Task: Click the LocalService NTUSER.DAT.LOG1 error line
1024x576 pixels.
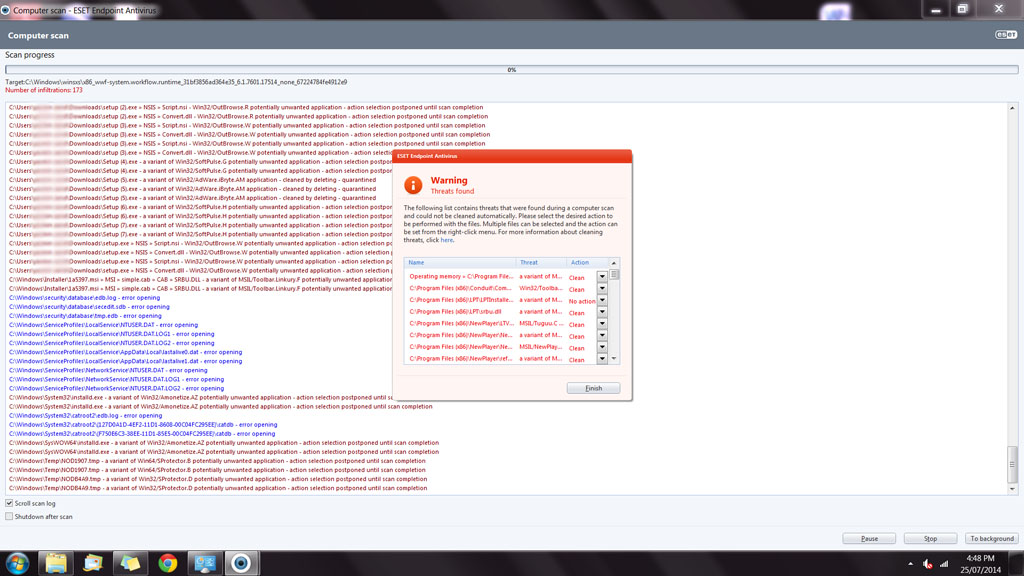Action: coord(112,334)
